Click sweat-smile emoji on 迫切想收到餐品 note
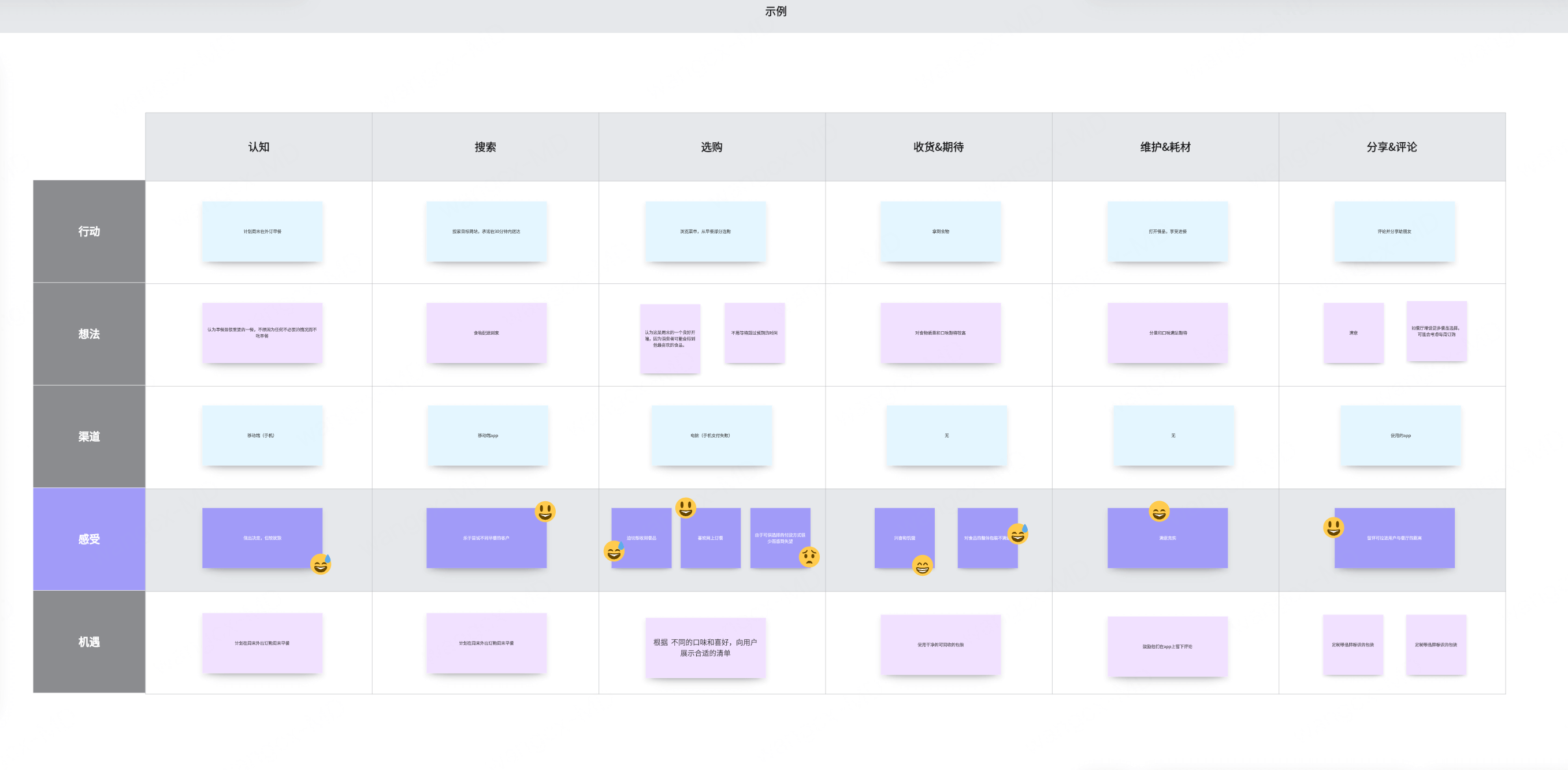This screenshot has width=1568, height=770. [614, 551]
